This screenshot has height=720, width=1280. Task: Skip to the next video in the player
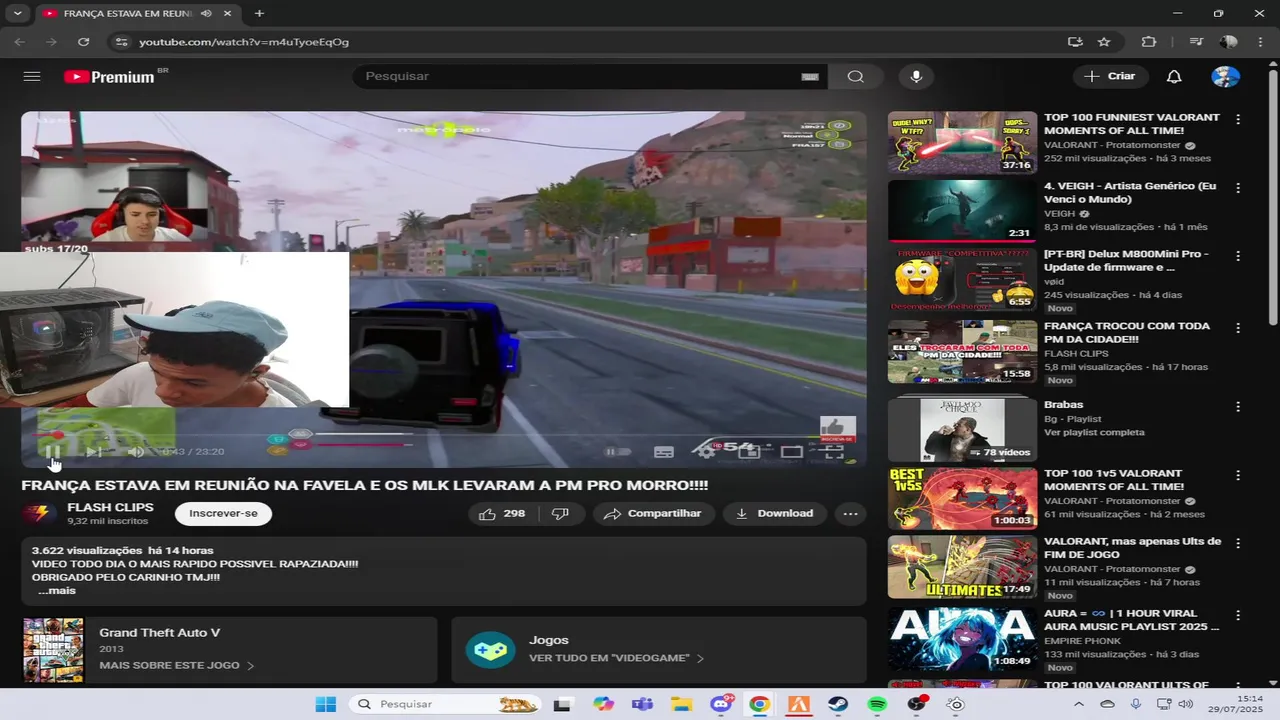94,452
